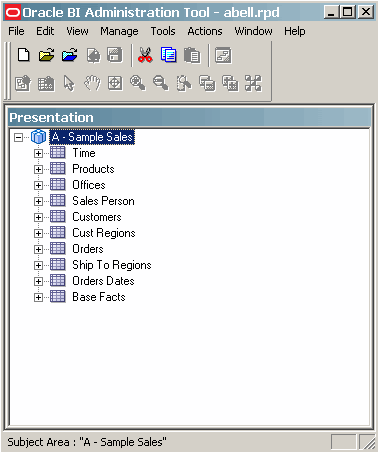The width and height of the screenshot is (378, 452).
Task: Click the Check Global Consistency icon
Action: click(223, 55)
